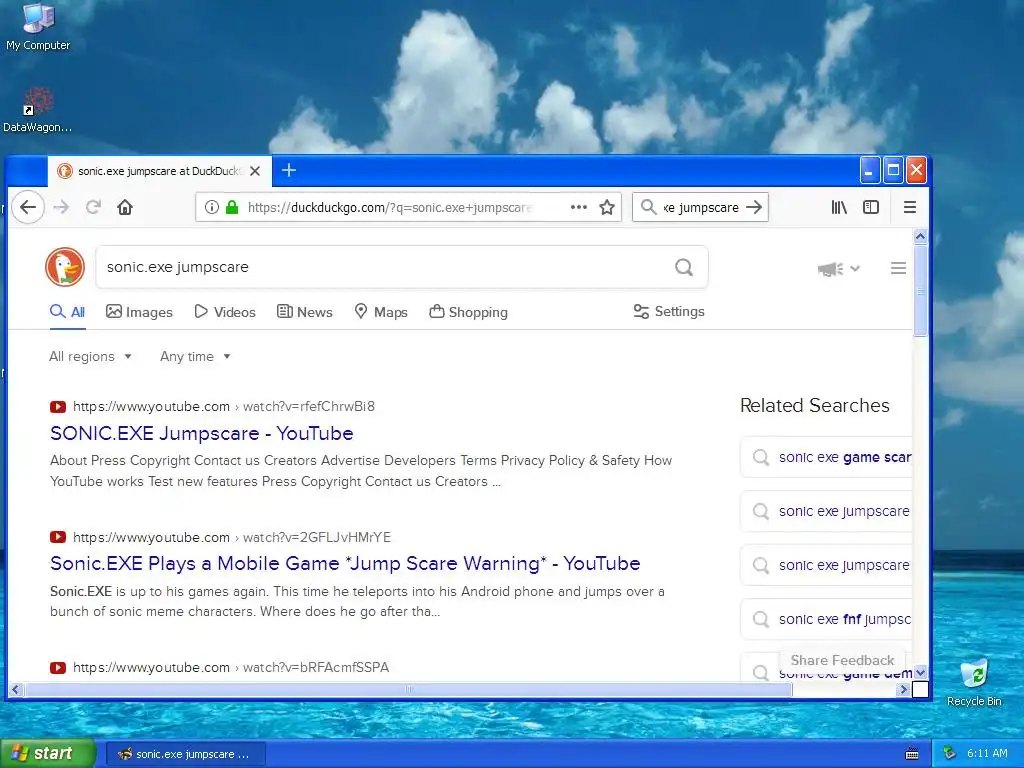
Task: Submit the Firefox search box arrow
Action: point(754,207)
